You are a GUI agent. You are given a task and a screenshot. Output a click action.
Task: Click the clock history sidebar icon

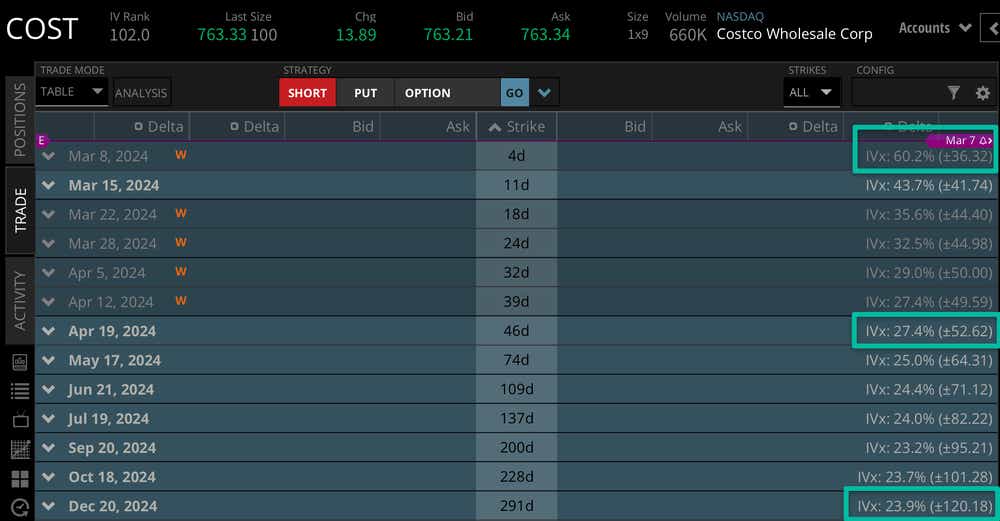[x=19, y=508]
